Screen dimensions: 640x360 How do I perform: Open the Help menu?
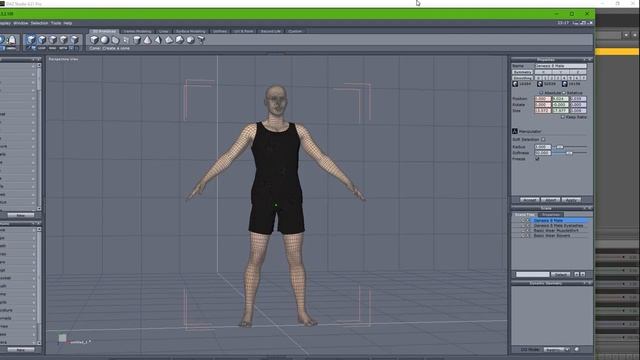68,23
